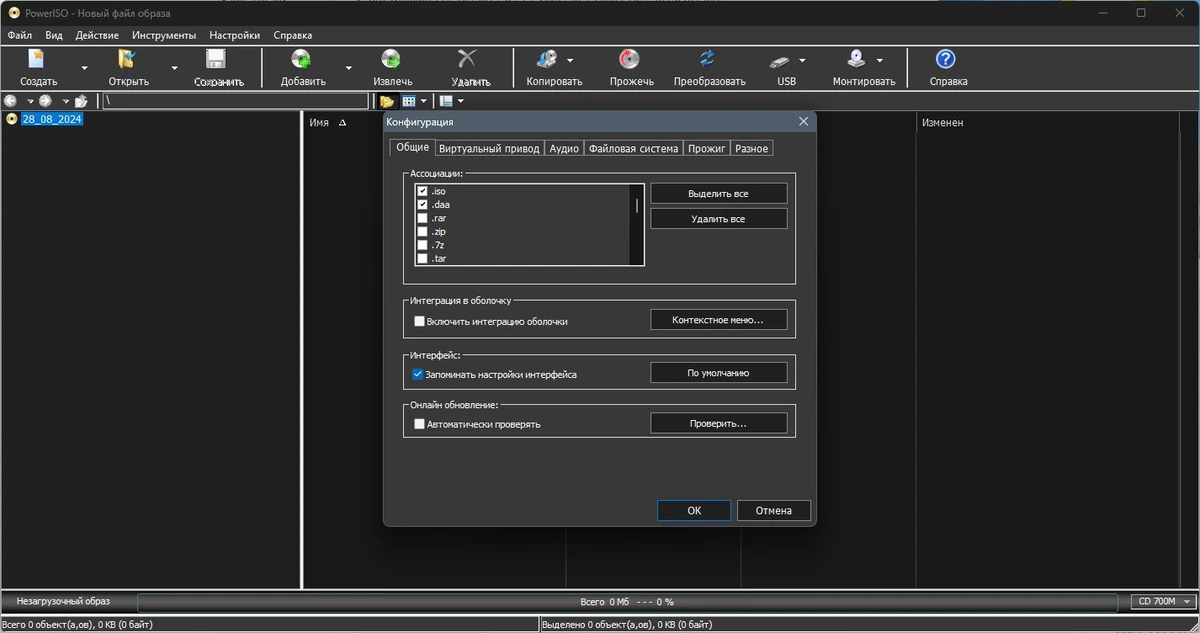Click the up-one-level folder icon
Screen dimensions: 1200x633
[82, 101]
